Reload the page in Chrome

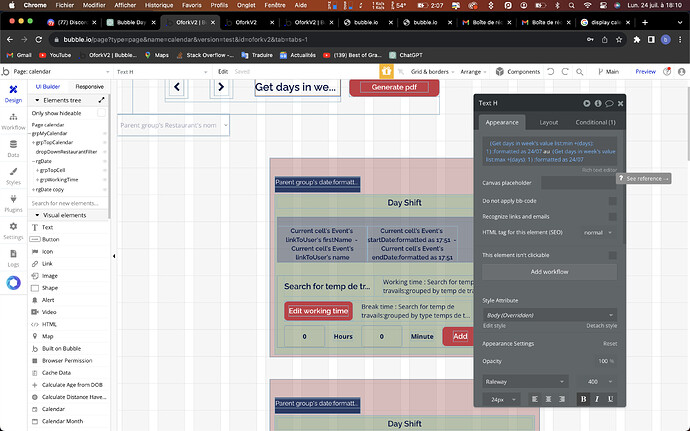[39, 40]
